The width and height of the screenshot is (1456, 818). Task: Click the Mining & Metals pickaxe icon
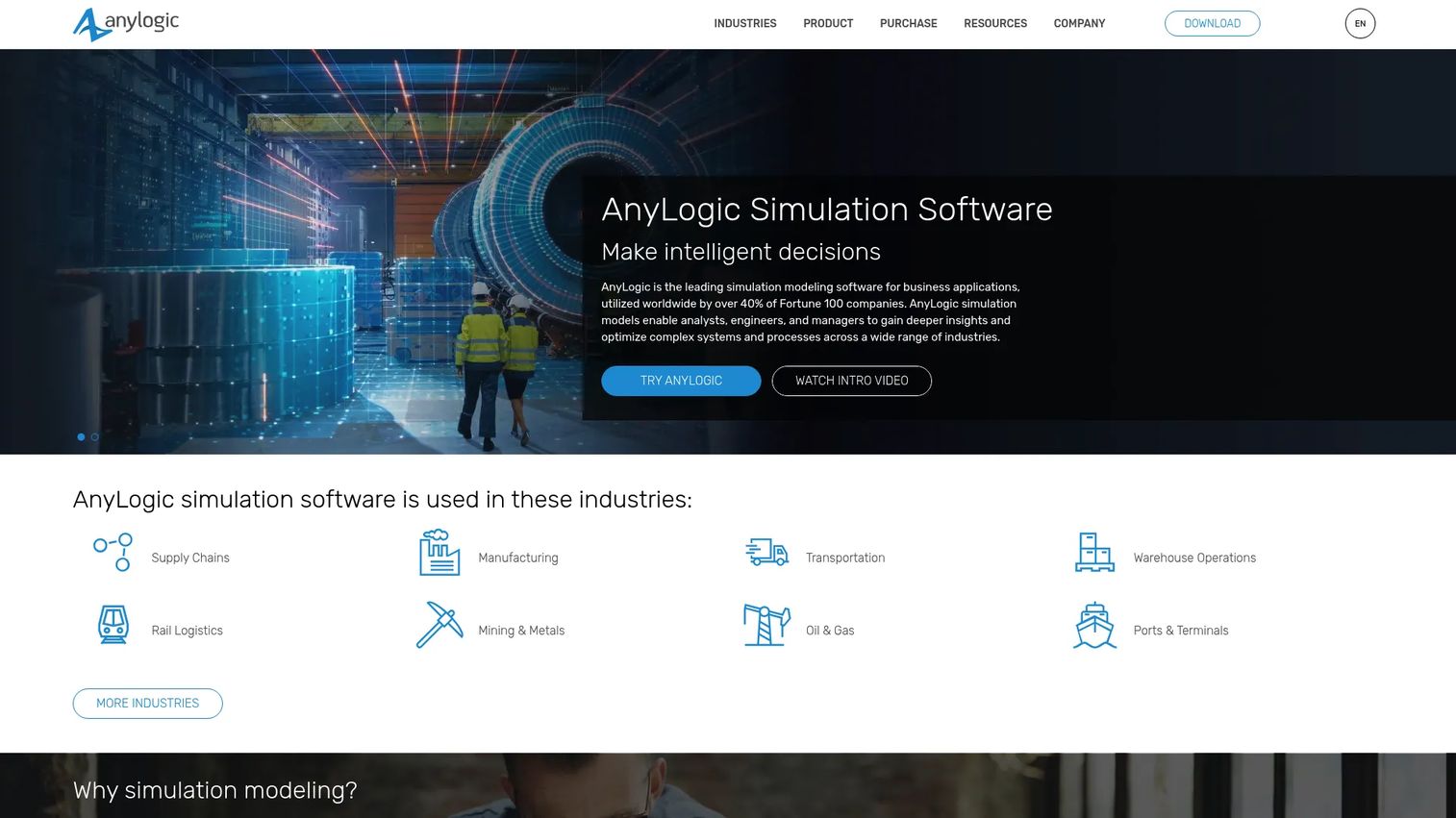click(x=439, y=625)
